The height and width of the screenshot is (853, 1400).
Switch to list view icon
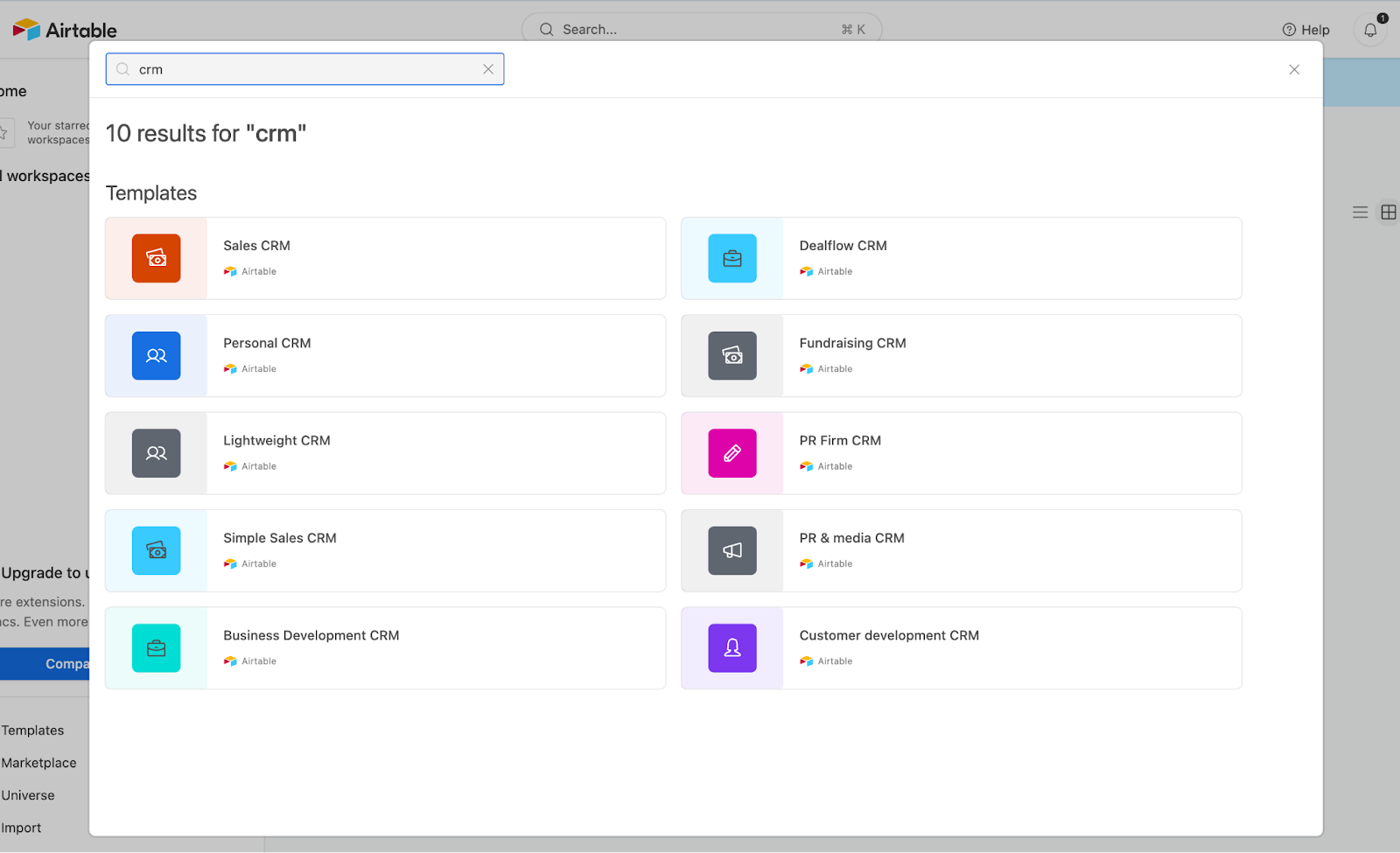pyautogui.click(x=1360, y=212)
